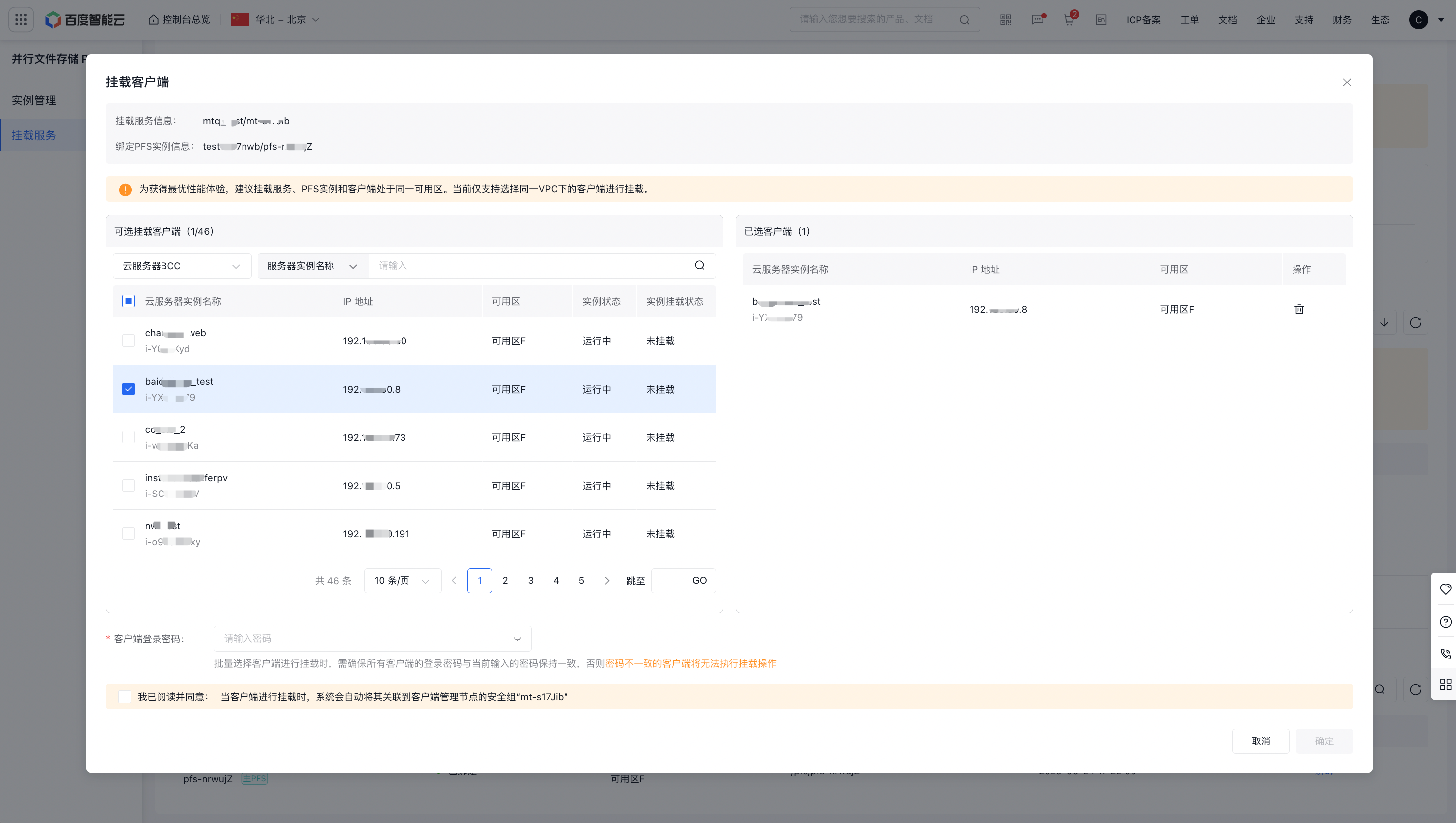The height and width of the screenshot is (823, 1456).
Task: Close the 挂载客户端 dialog
Action: [1347, 82]
